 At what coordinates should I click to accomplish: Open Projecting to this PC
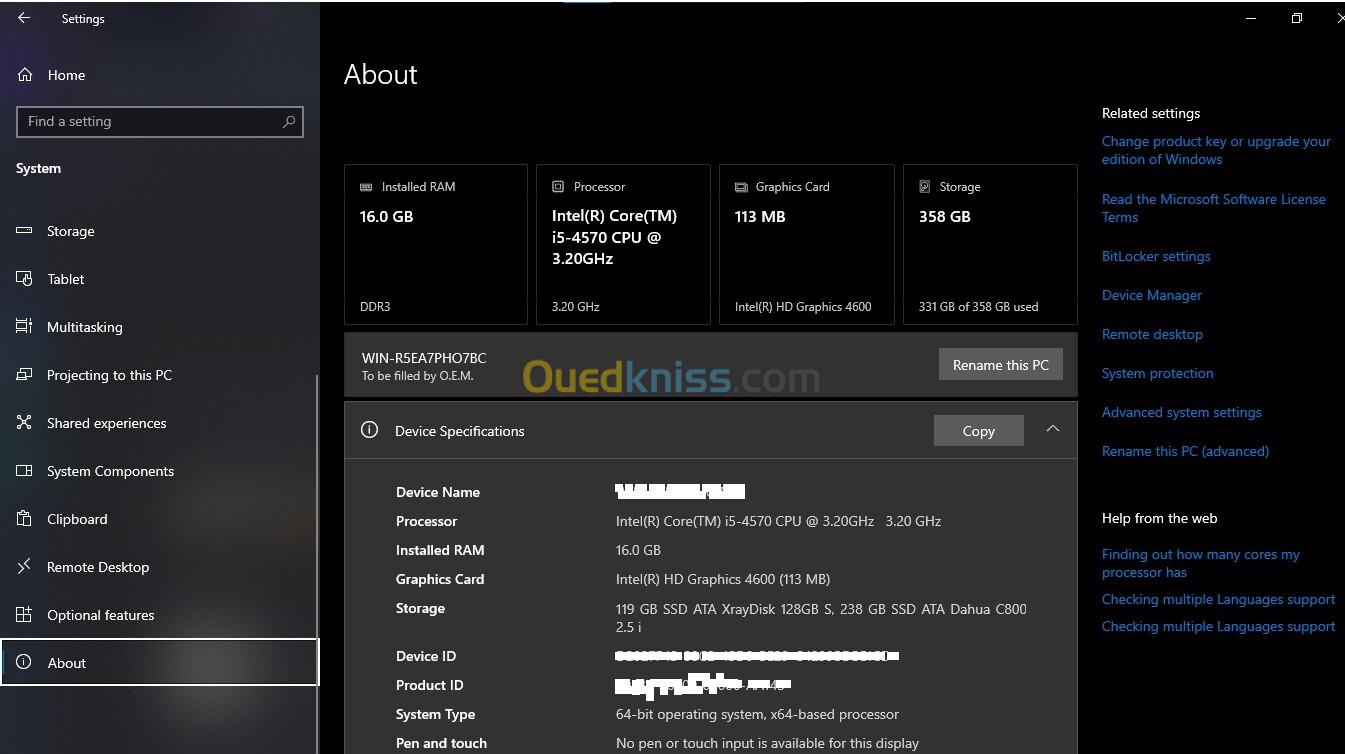109,375
